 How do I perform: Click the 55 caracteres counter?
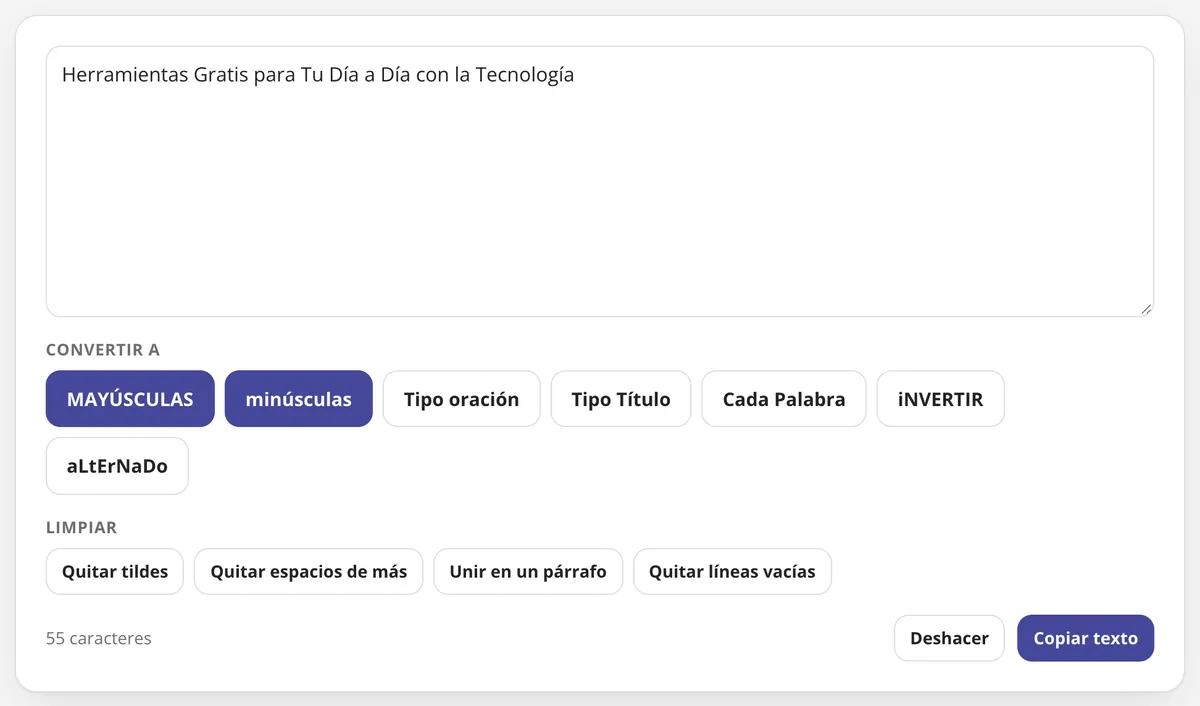(x=99, y=638)
